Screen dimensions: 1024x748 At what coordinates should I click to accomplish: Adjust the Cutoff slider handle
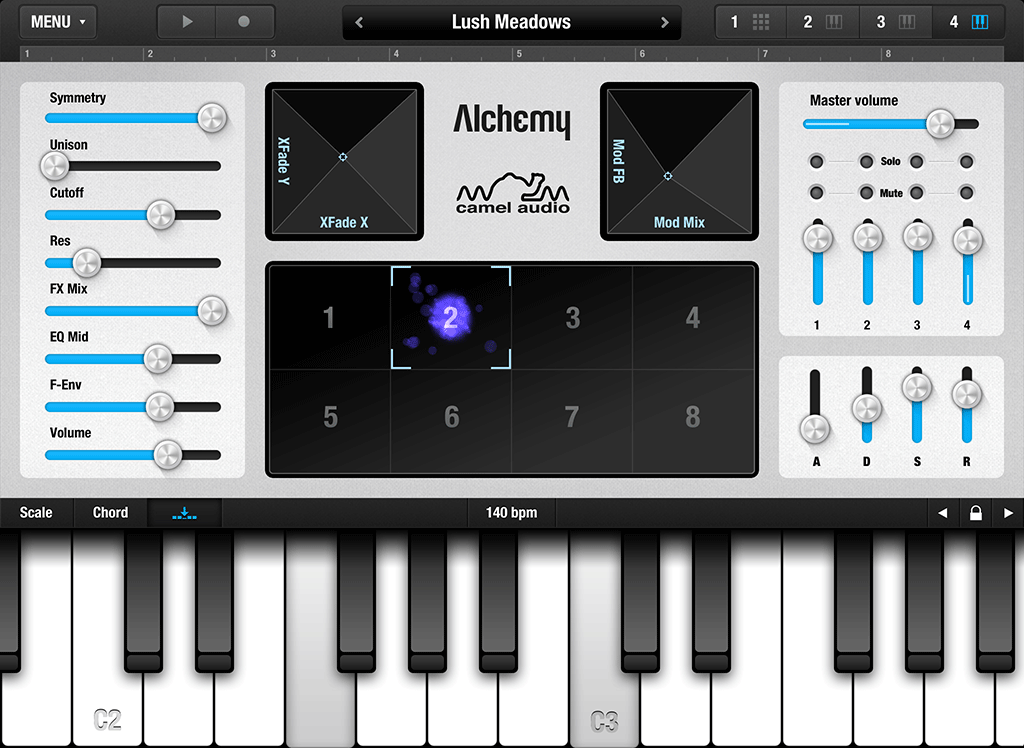tap(161, 214)
